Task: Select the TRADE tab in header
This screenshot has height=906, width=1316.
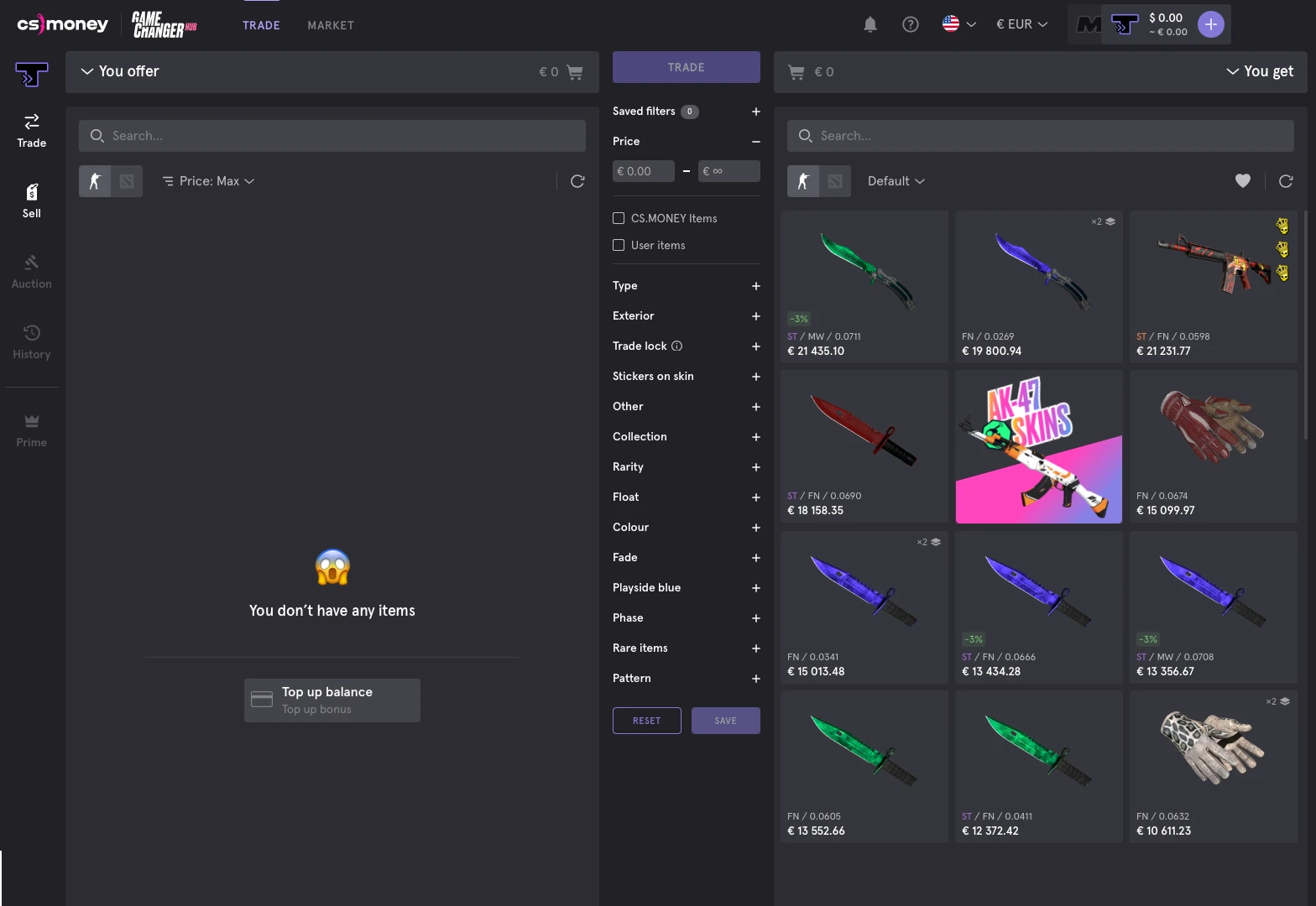Action: [261, 25]
